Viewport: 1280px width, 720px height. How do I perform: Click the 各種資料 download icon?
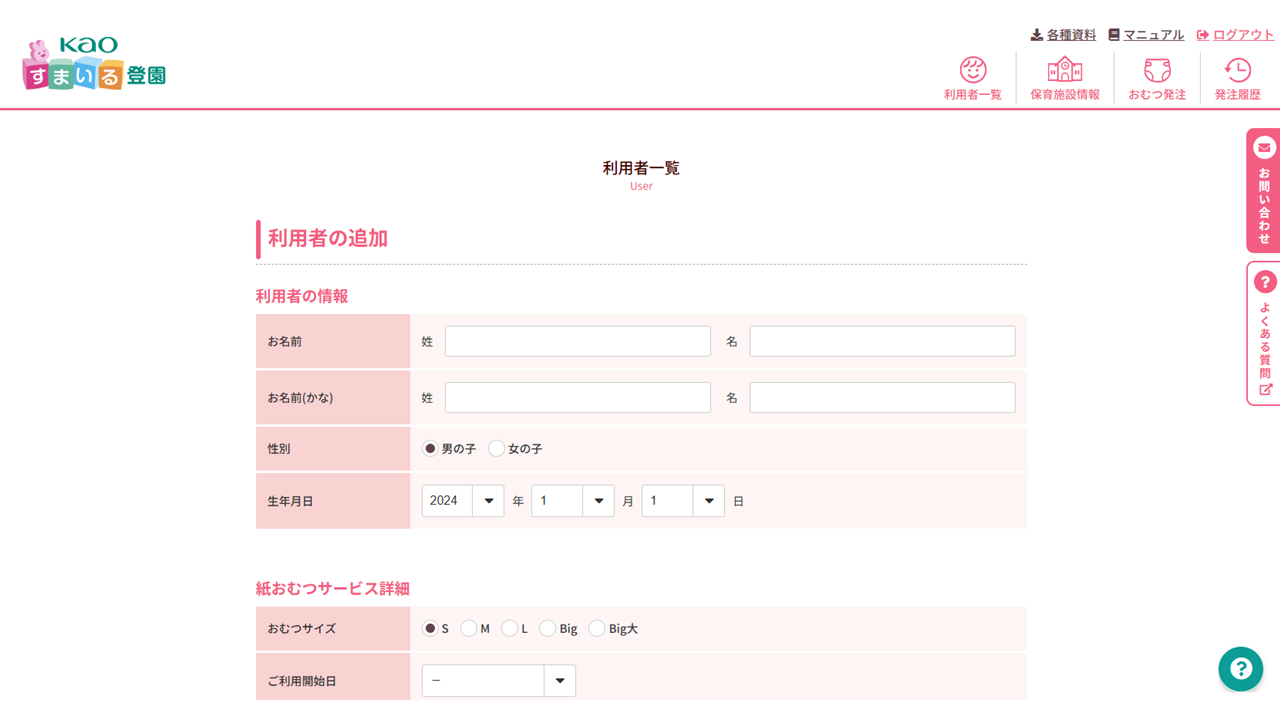tap(1037, 35)
